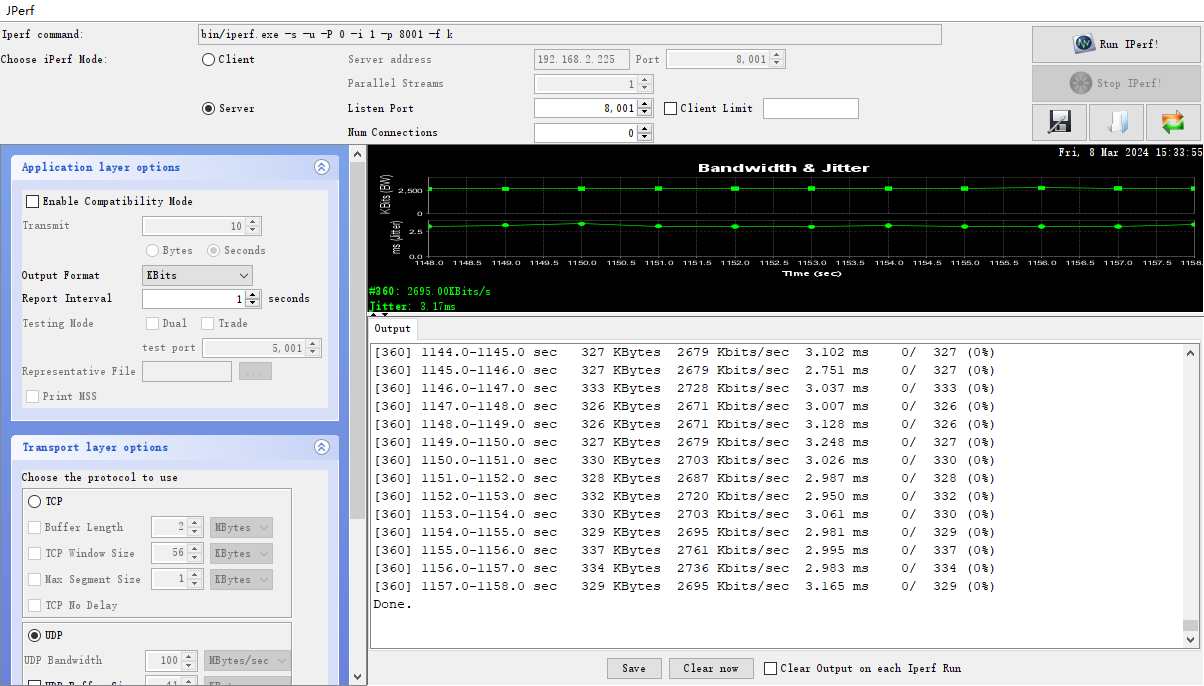The height and width of the screenshot is (686, 1204).
Task: Decrease the Report Interval stepper value
Action: tap(253, 303)
